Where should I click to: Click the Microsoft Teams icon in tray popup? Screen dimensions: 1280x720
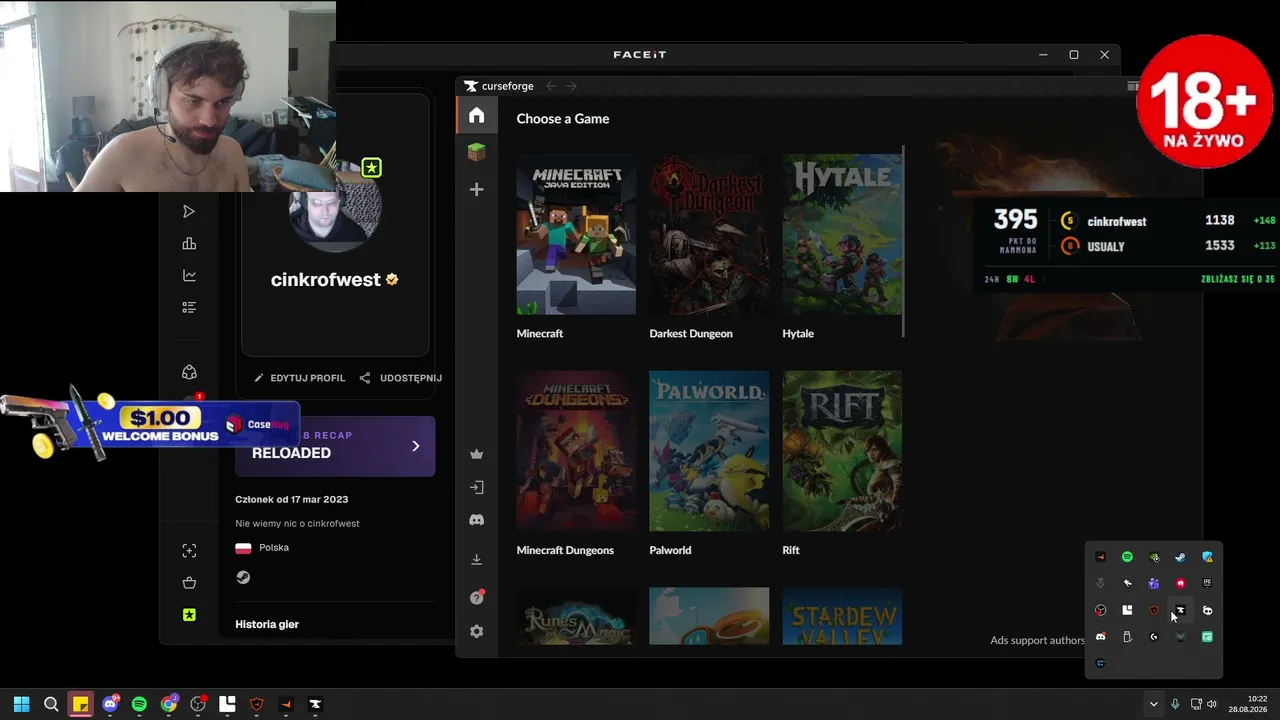tap(1154, 583)
